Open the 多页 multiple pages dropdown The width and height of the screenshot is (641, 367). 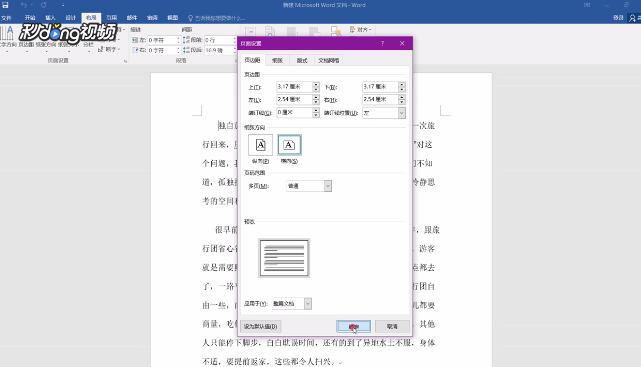pyautogui.click(x=309, y=186)
